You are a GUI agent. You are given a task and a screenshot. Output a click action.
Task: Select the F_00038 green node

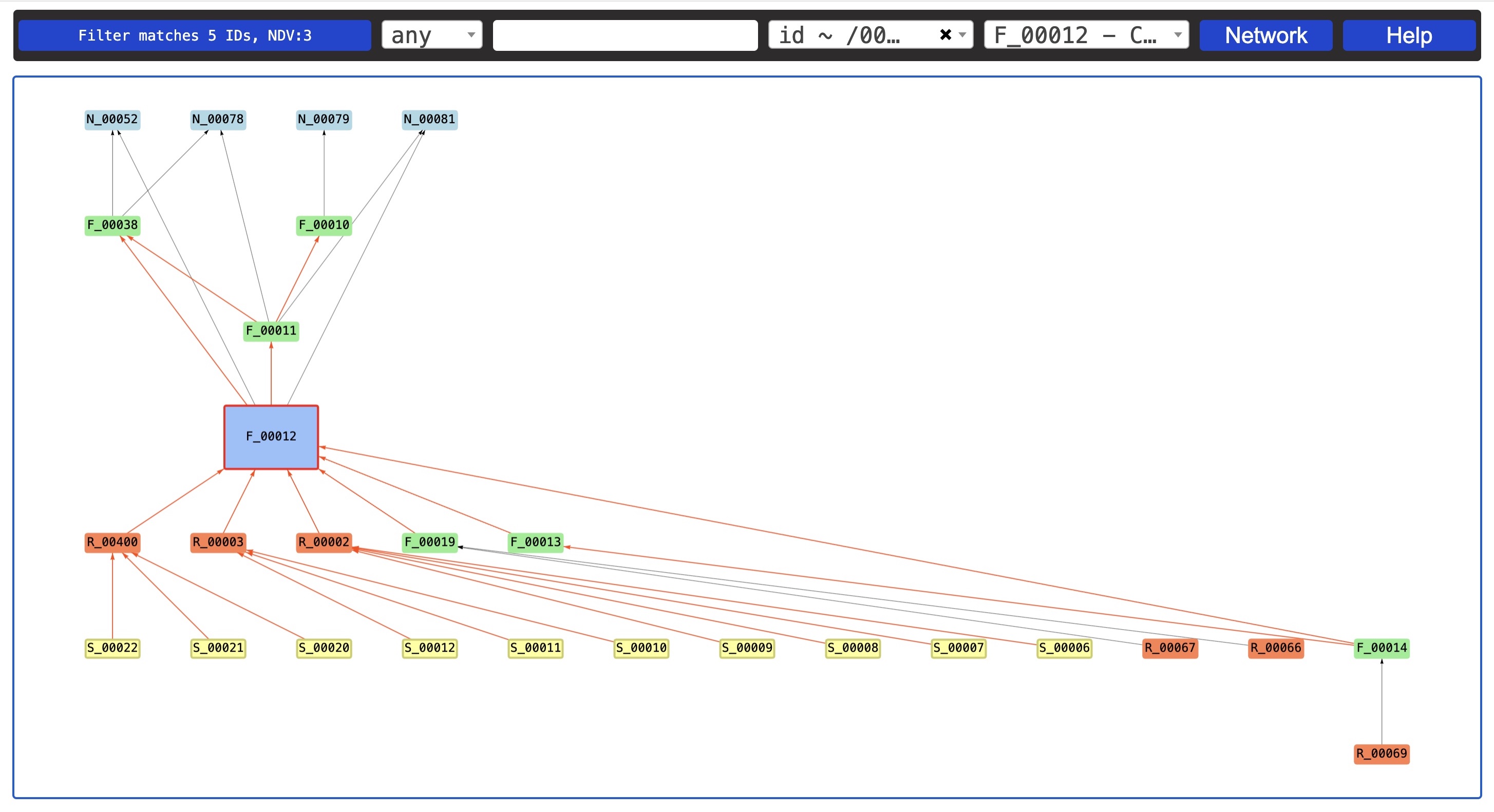point(112,225)
